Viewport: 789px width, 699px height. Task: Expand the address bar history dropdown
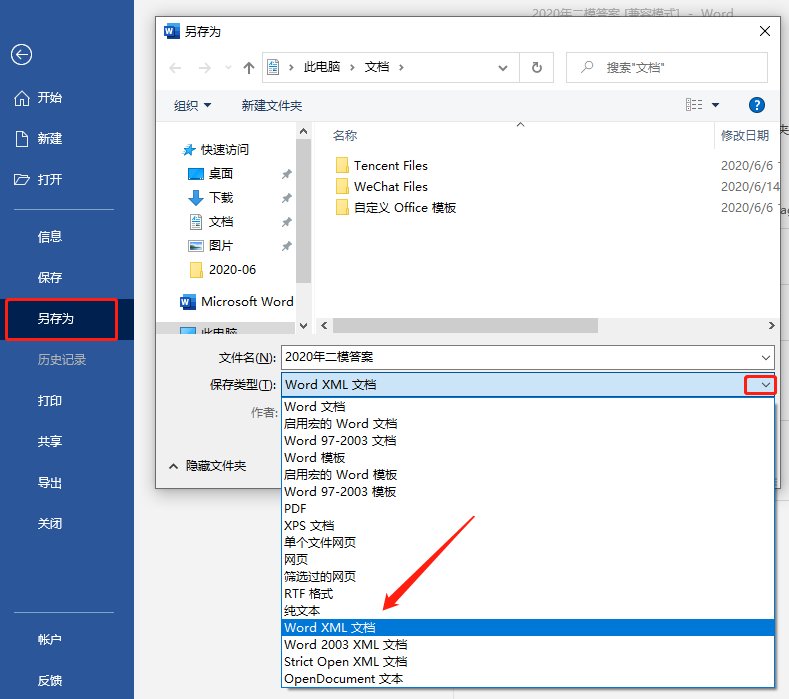pos(502,67)
